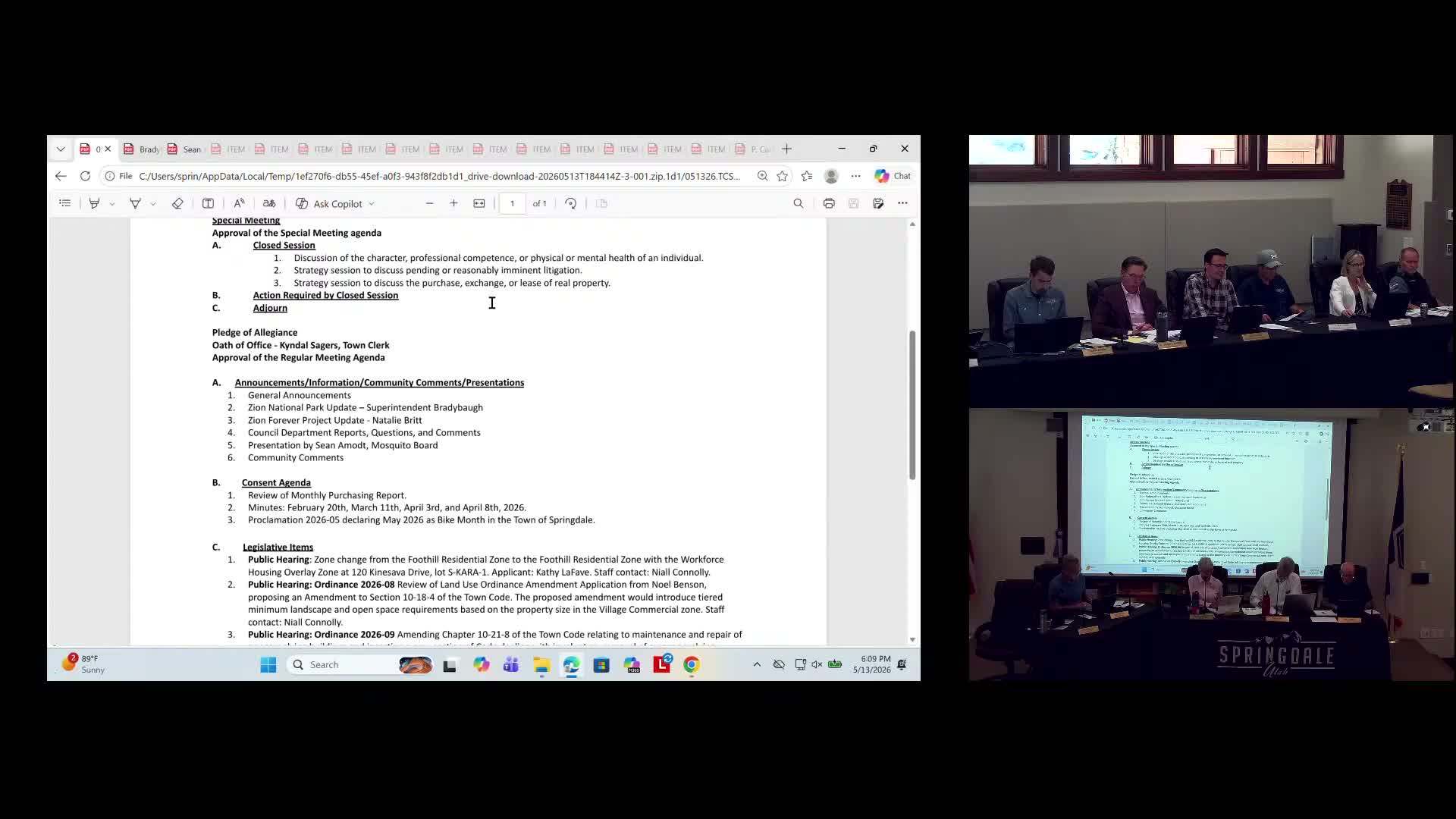
Task: Open the Edge profile menu
Action: 831,176
